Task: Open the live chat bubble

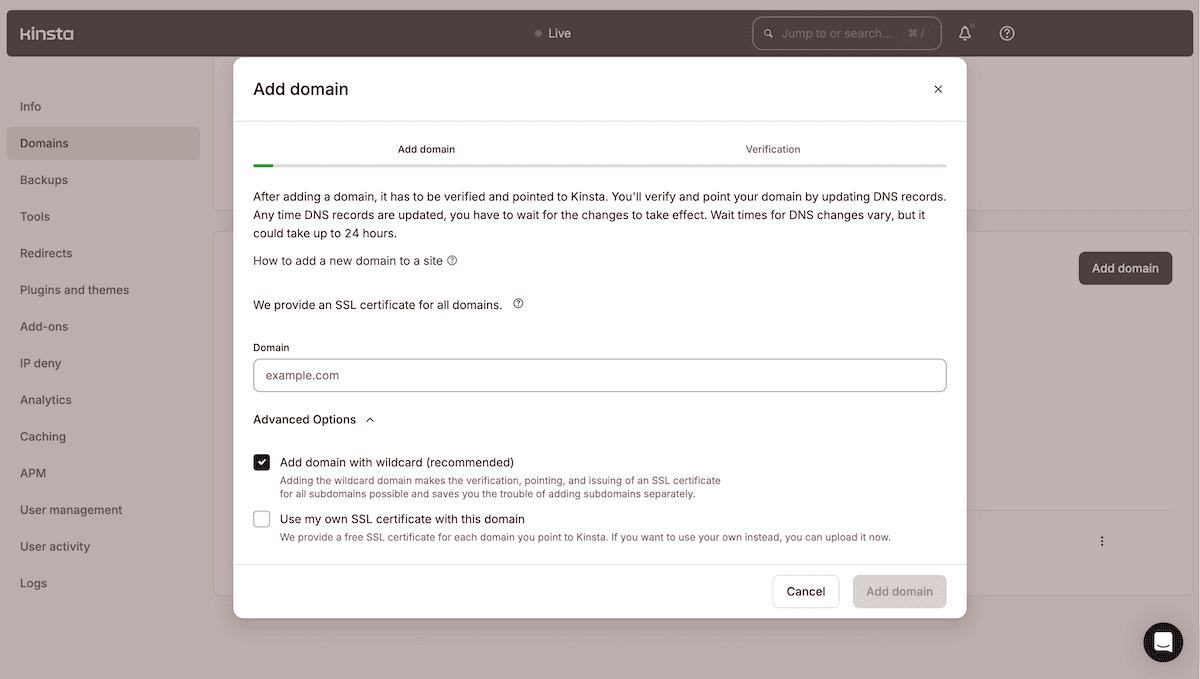Action: (x=1163, y=643)
